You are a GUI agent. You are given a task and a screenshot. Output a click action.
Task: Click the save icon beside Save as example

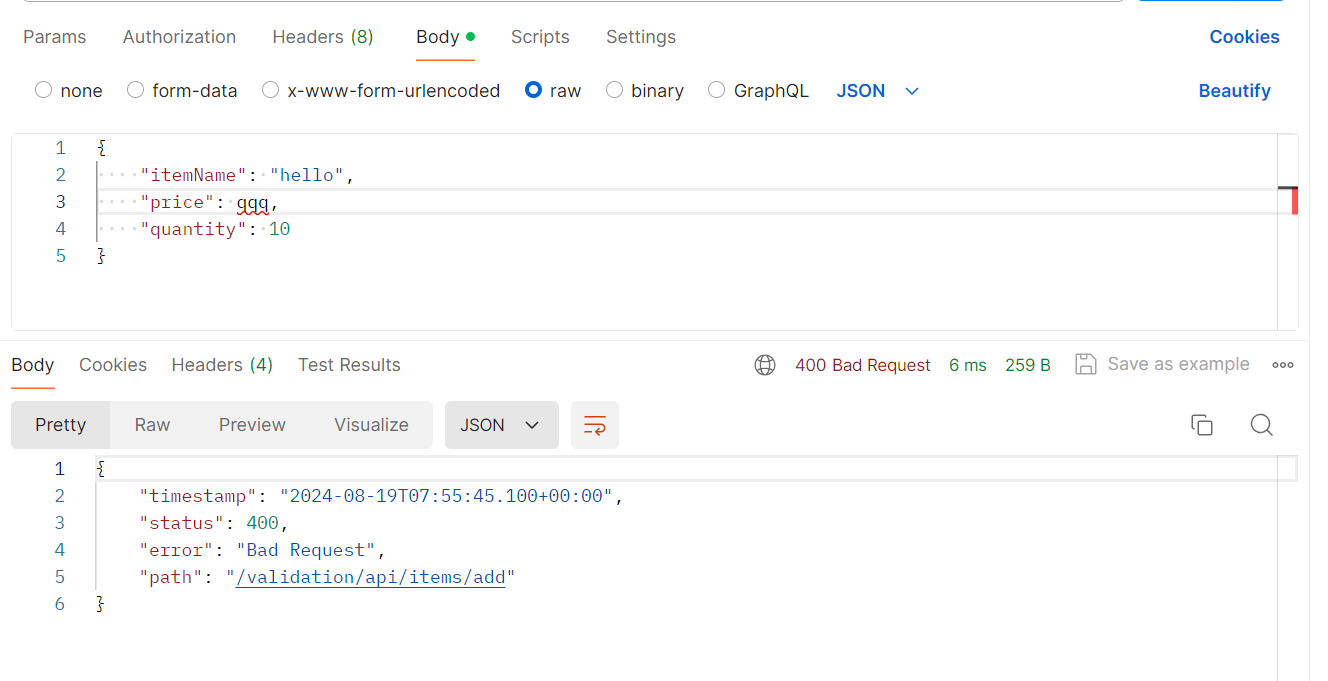click(1085, 364)
